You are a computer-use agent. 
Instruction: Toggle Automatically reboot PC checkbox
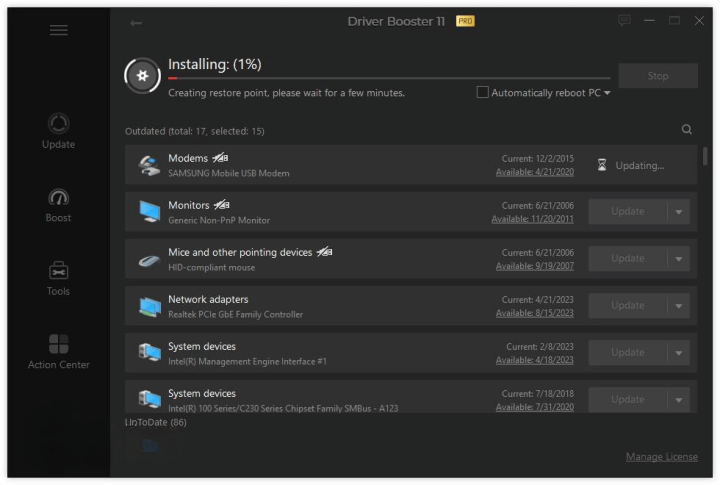[482, 92]
